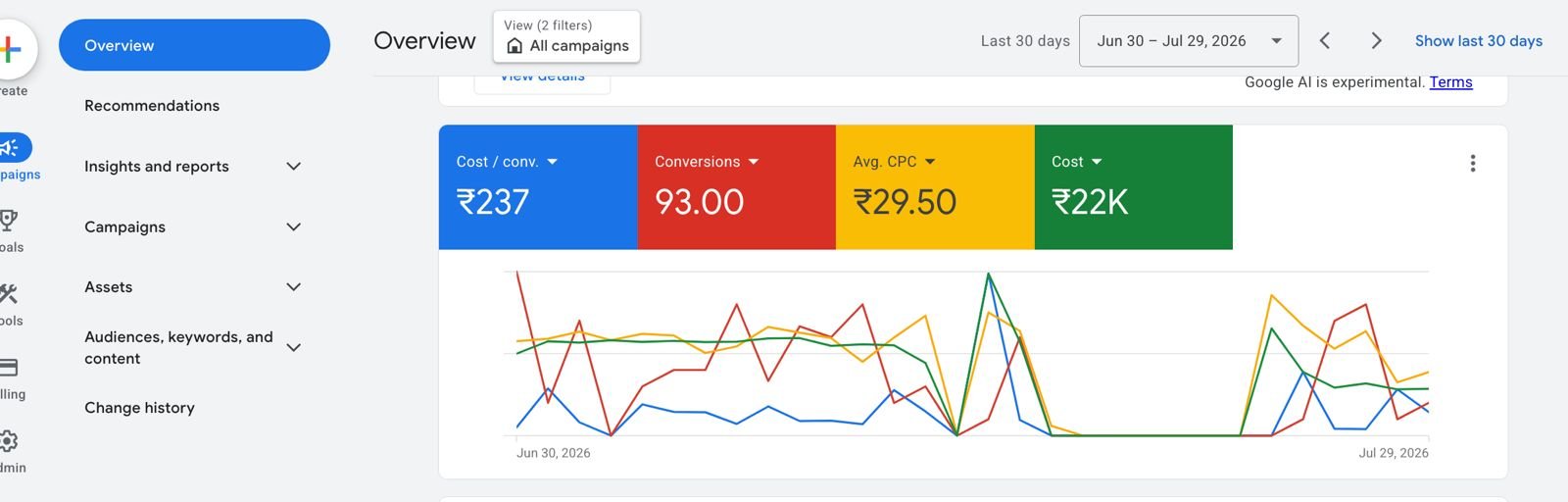The width and height of the screenshot is (1568, 502).
Task: Open Recommendations page
Action: [152, 106]
